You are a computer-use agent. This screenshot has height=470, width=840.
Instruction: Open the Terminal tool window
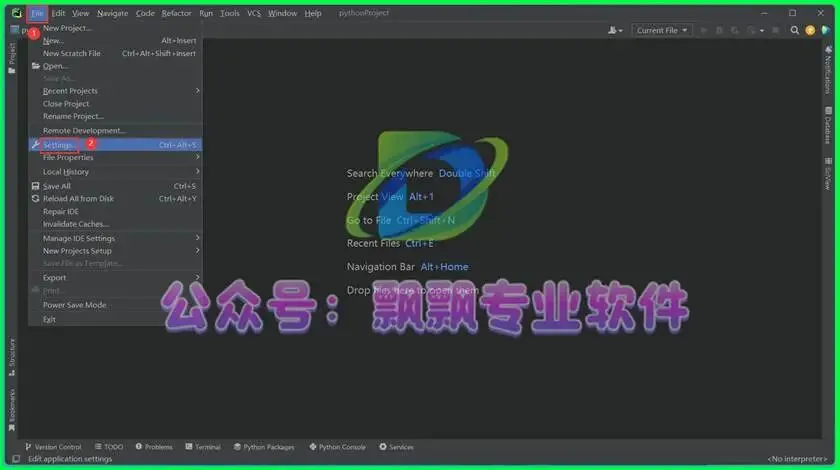[203, 447]
